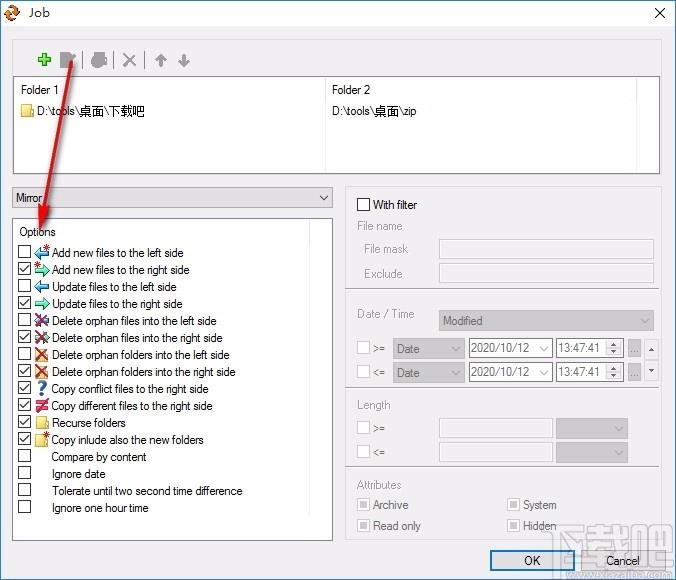Viewport: 676px width, 580px height.
Task: Click the 'Delete orphan files into left' icon
Action: pyautogui.click(x=42, y=320)
